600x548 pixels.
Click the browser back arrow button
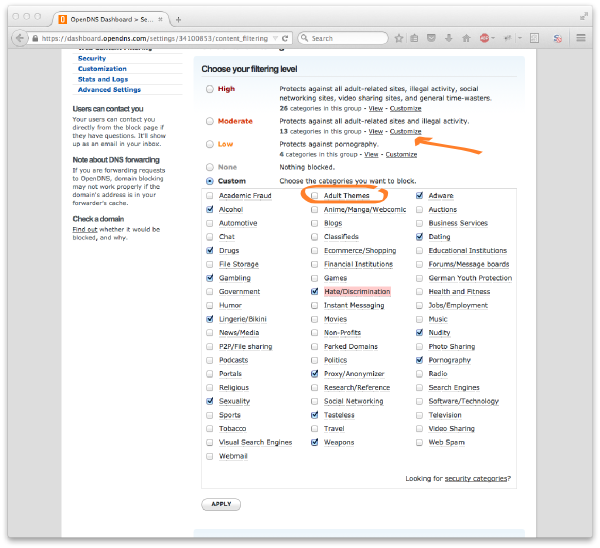coord(20,38)
